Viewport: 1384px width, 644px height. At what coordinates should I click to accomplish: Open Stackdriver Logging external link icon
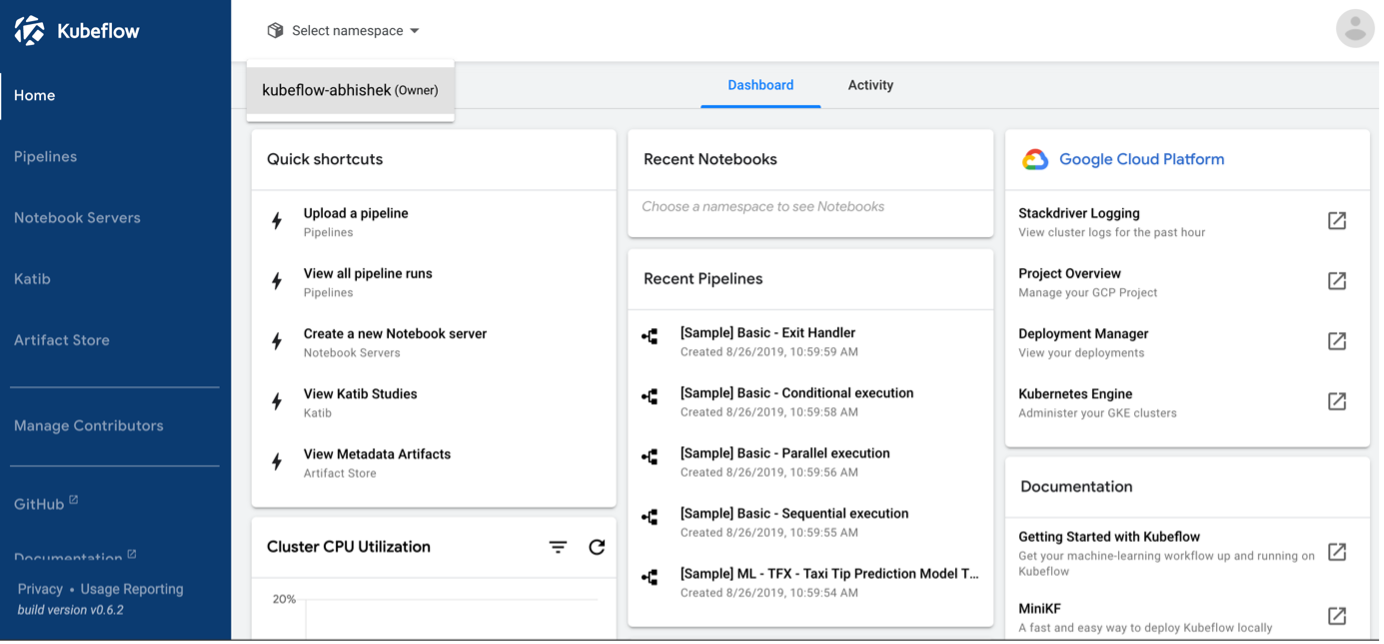(1336, 221)
